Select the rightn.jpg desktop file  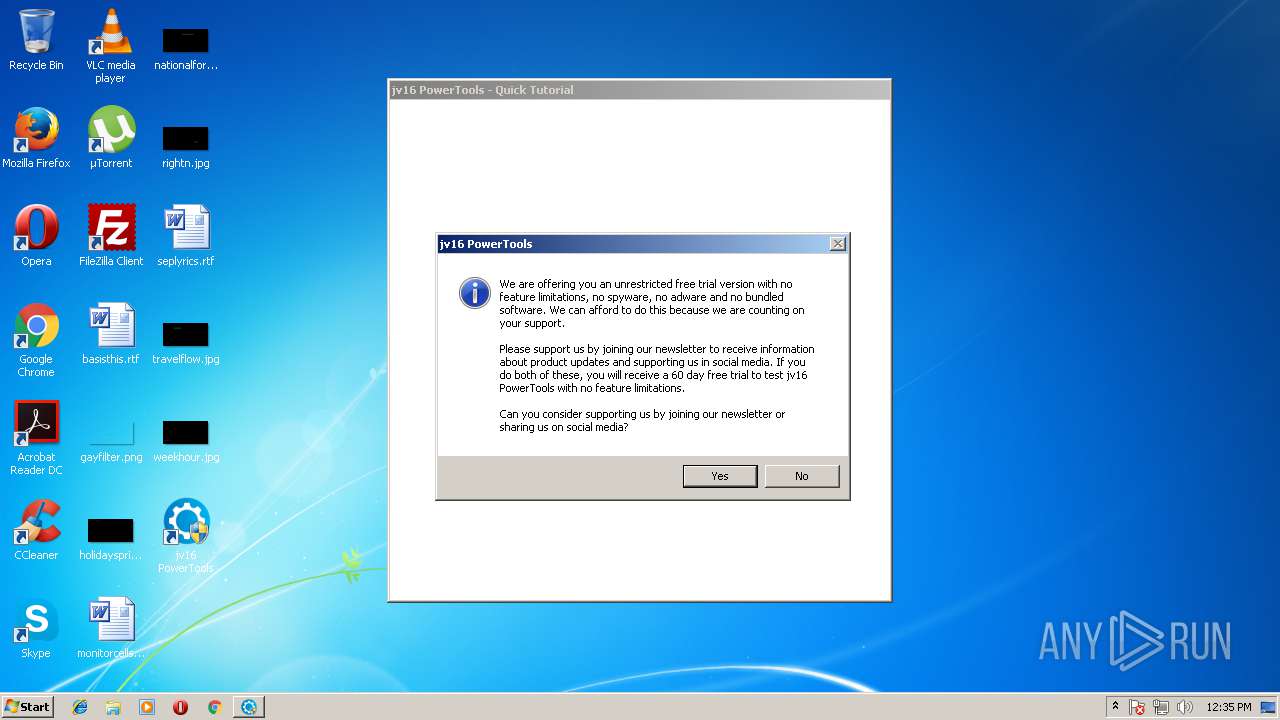(186, 146)
